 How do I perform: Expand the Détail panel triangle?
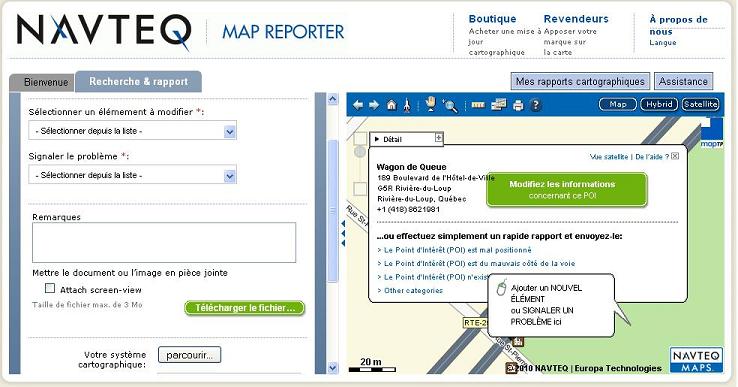(377, 139)
